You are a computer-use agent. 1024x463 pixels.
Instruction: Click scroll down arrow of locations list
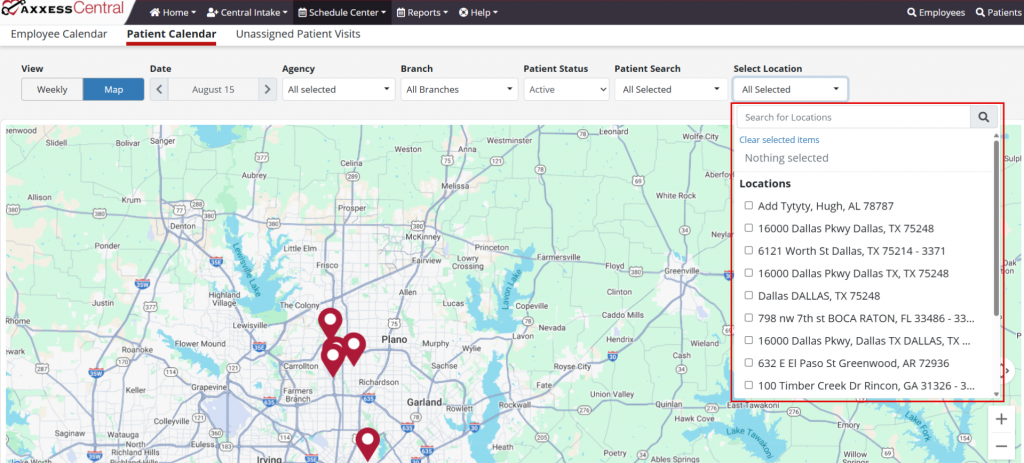996,394
